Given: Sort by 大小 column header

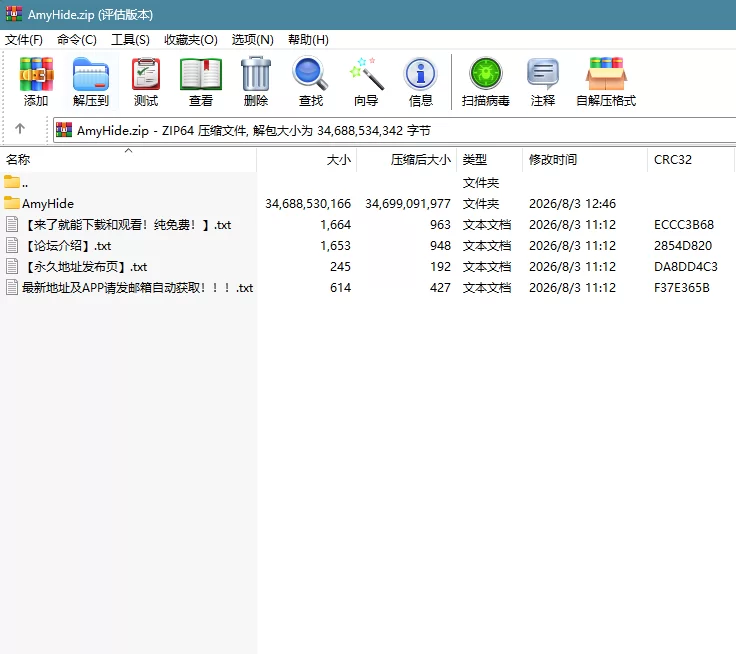Looking at the screenshot, I should click(307, 160).
